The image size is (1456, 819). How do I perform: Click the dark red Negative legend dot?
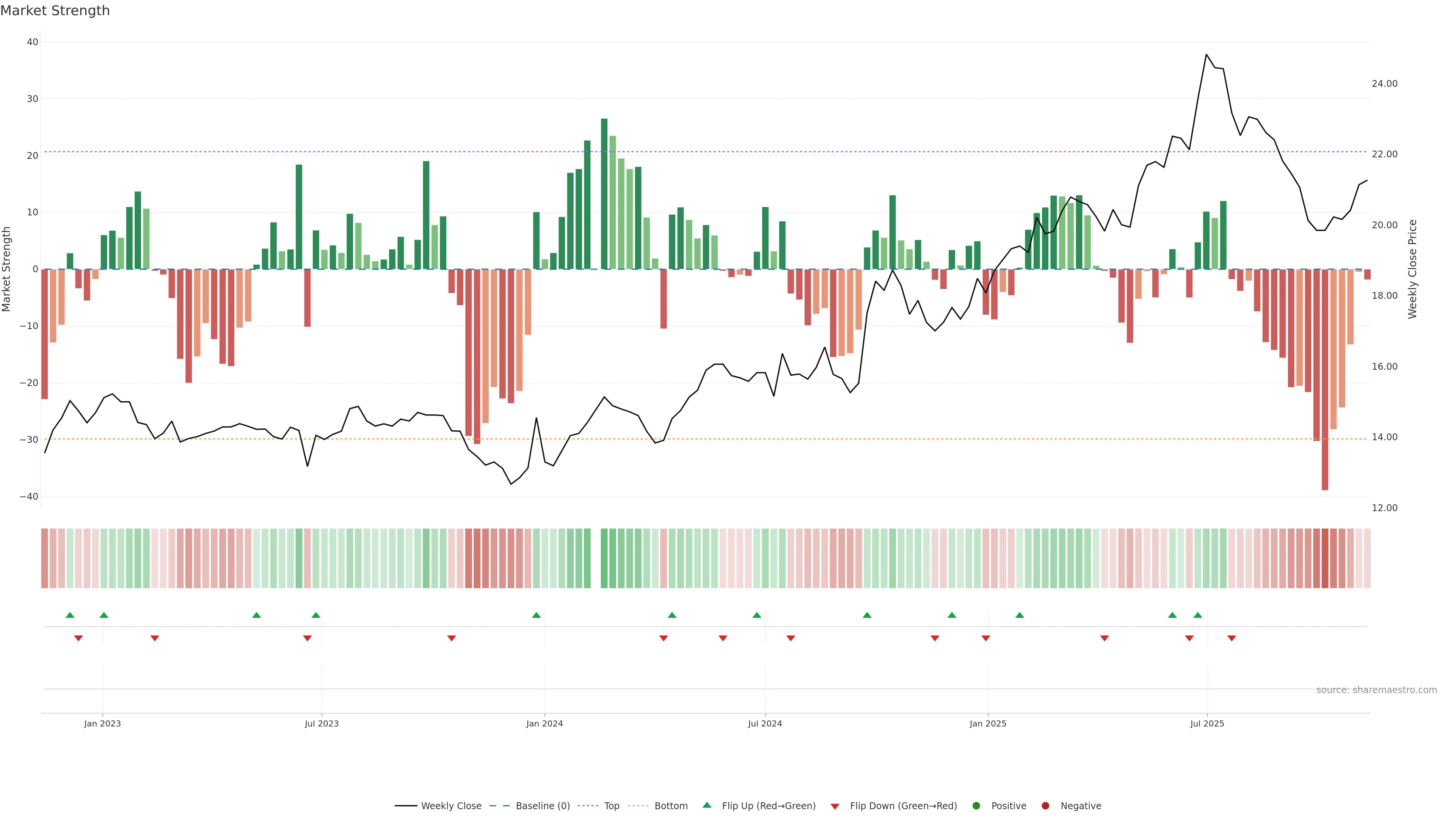click(x=1045, y=806)
